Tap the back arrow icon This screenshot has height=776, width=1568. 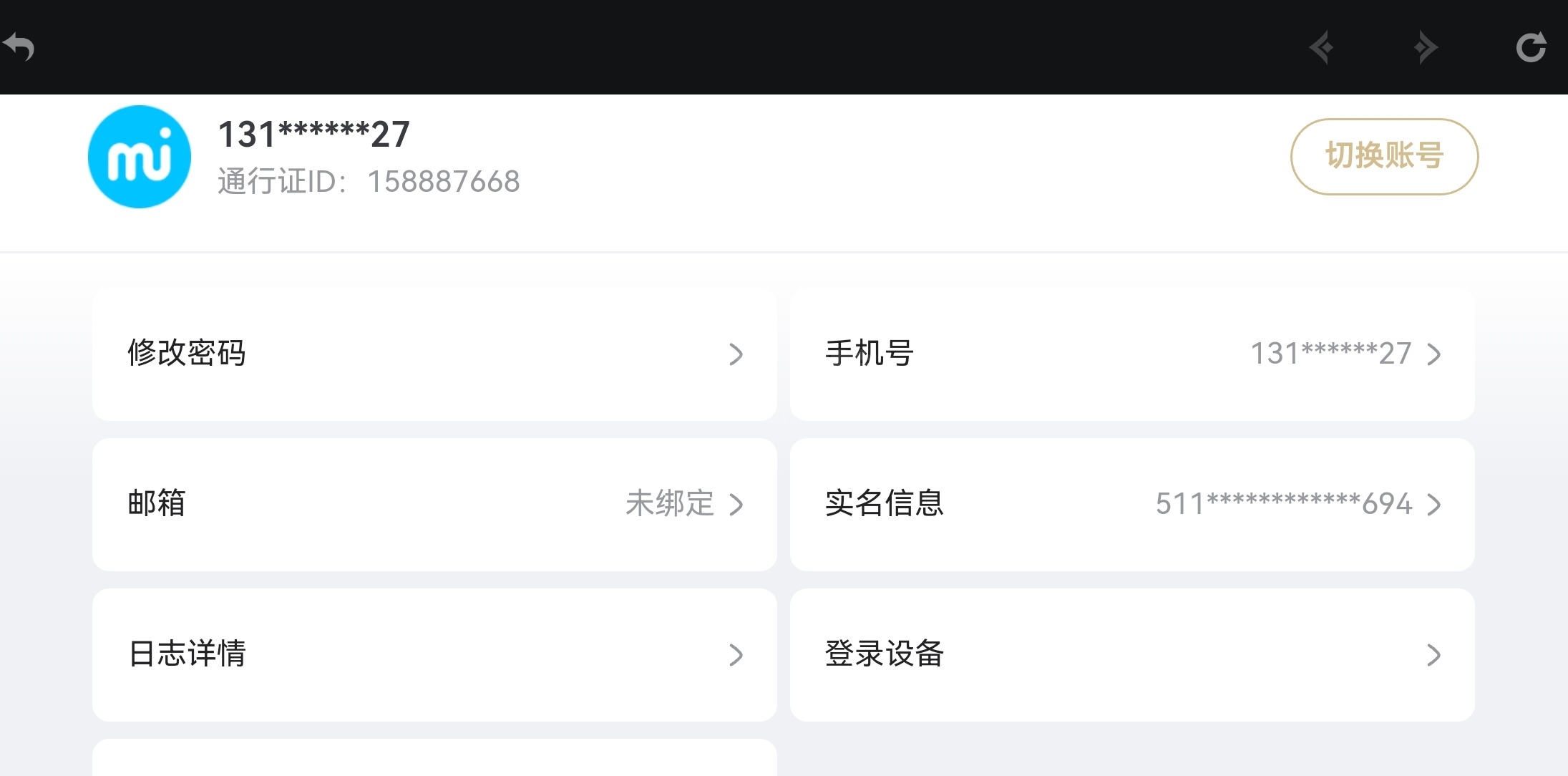click(19, 47)
